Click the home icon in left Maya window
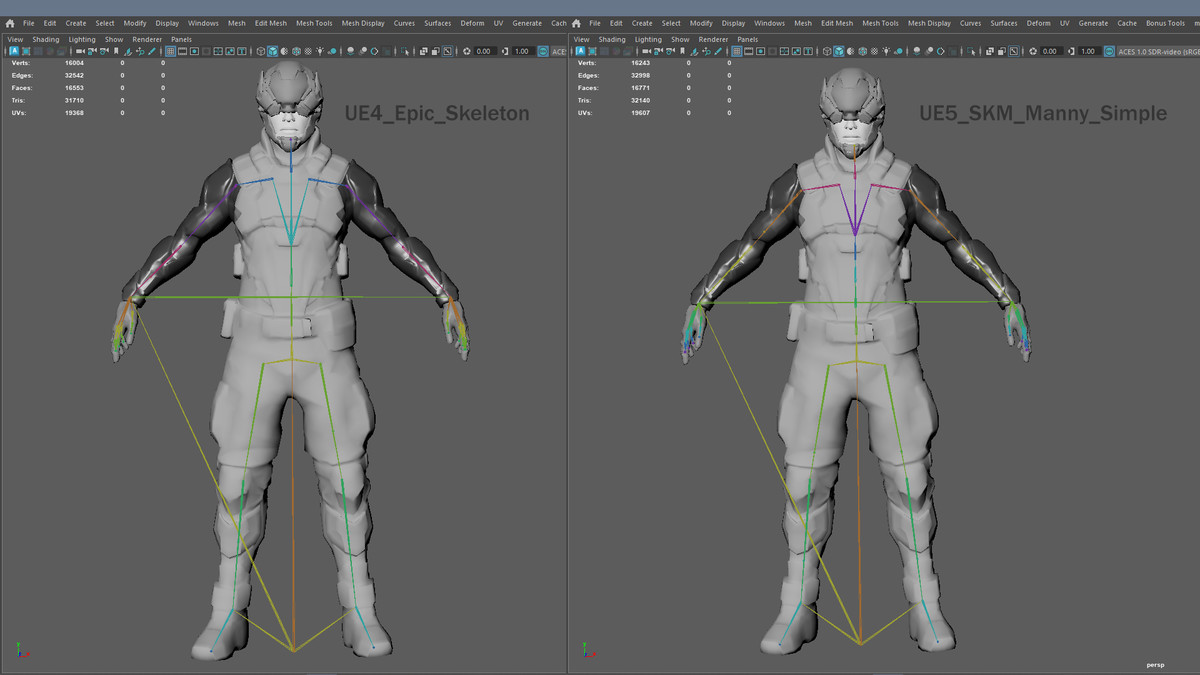Screen dimensions: 1200x675 coord(9,23)
